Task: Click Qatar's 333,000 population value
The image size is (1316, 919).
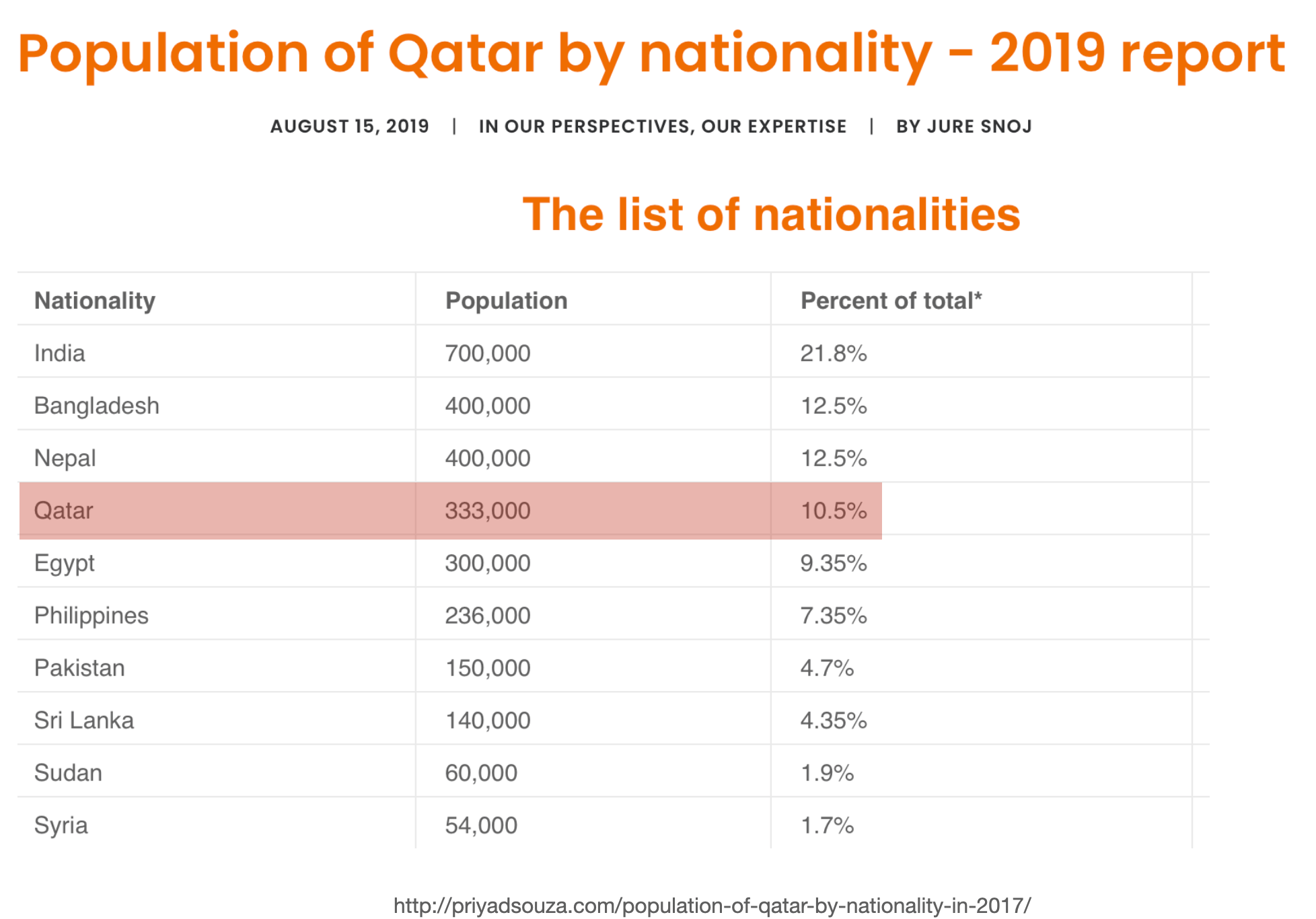Action: (487, 511)
